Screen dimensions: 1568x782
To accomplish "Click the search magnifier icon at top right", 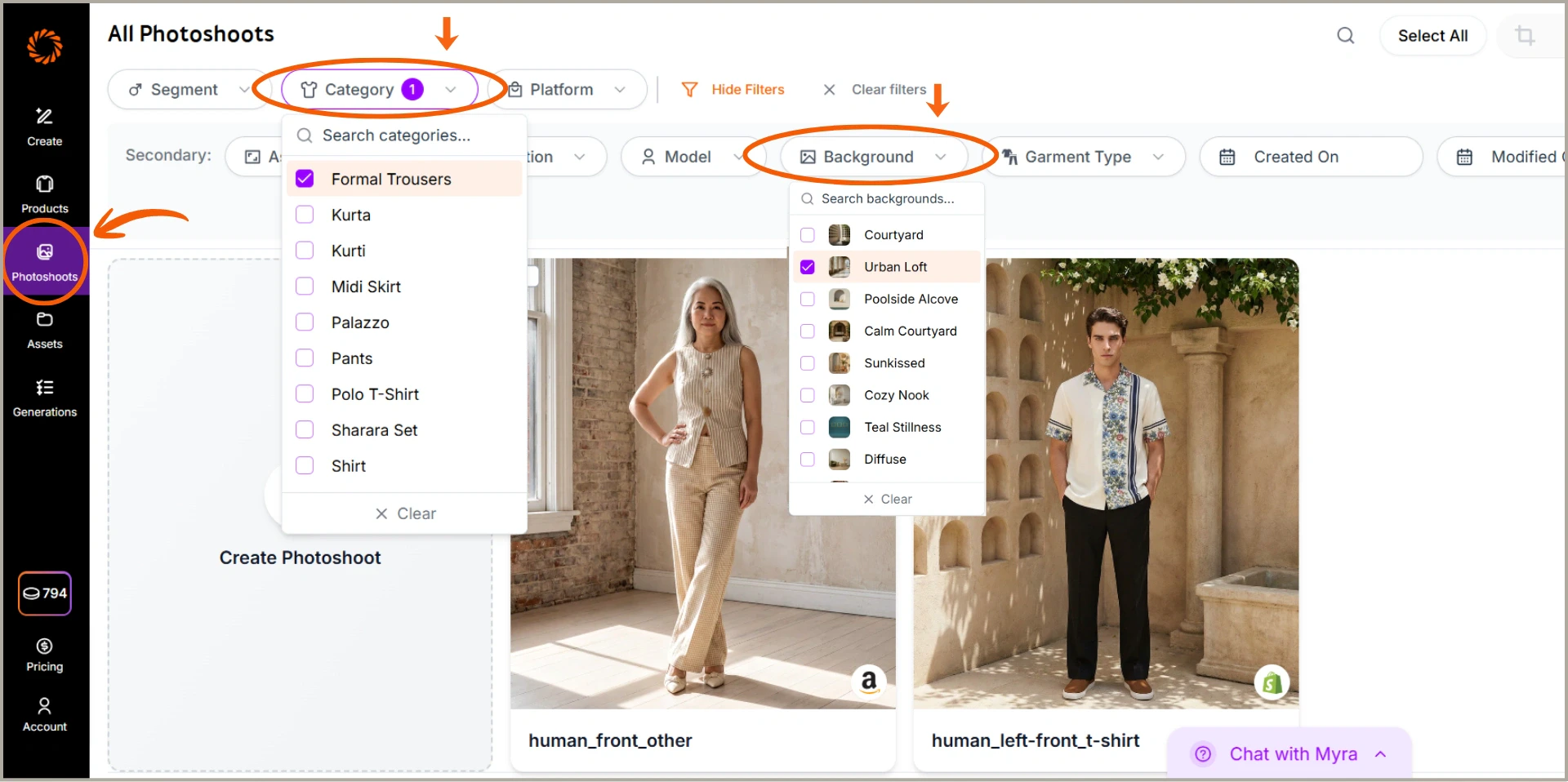I will click(1344, 36).
